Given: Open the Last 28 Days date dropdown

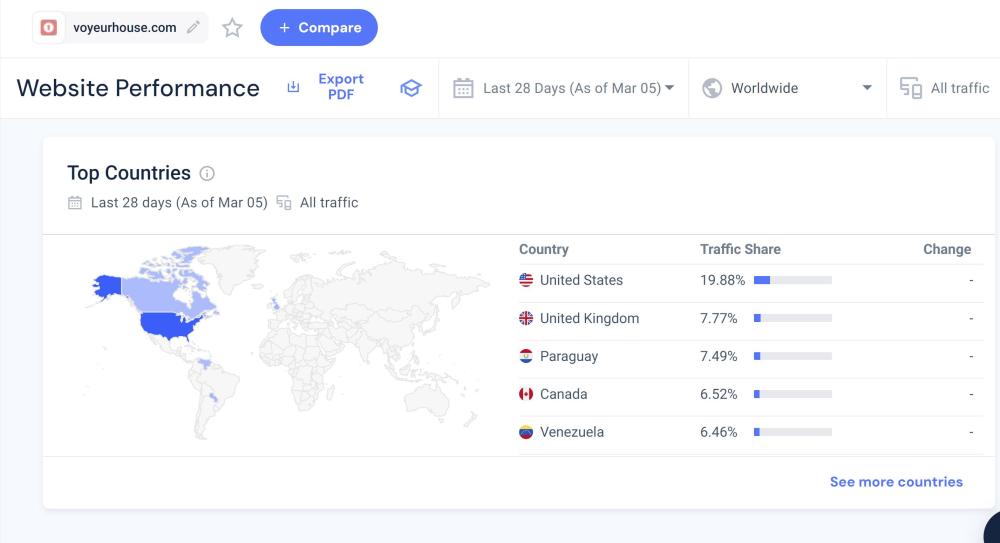Looking at the screenshot, I should 564,88.
